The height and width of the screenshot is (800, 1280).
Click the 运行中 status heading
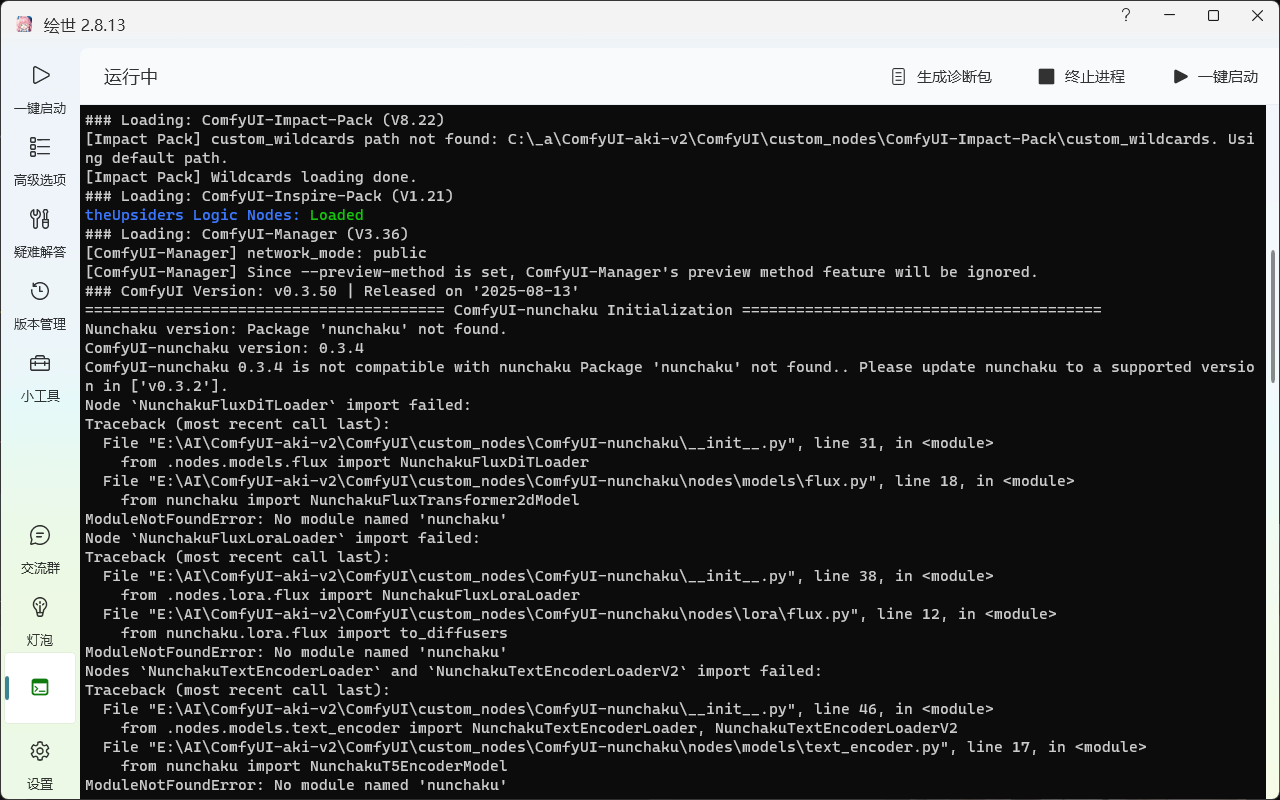131,77
